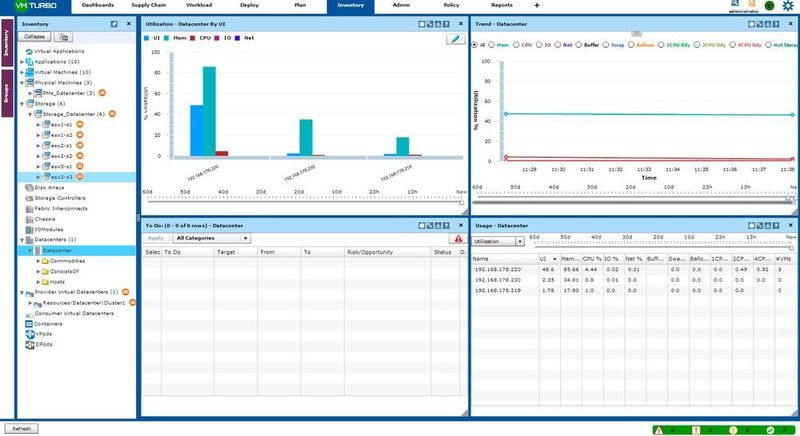800x436 pixels.
Task: Click the DPods icon in inventory tree
Action: 30,345
